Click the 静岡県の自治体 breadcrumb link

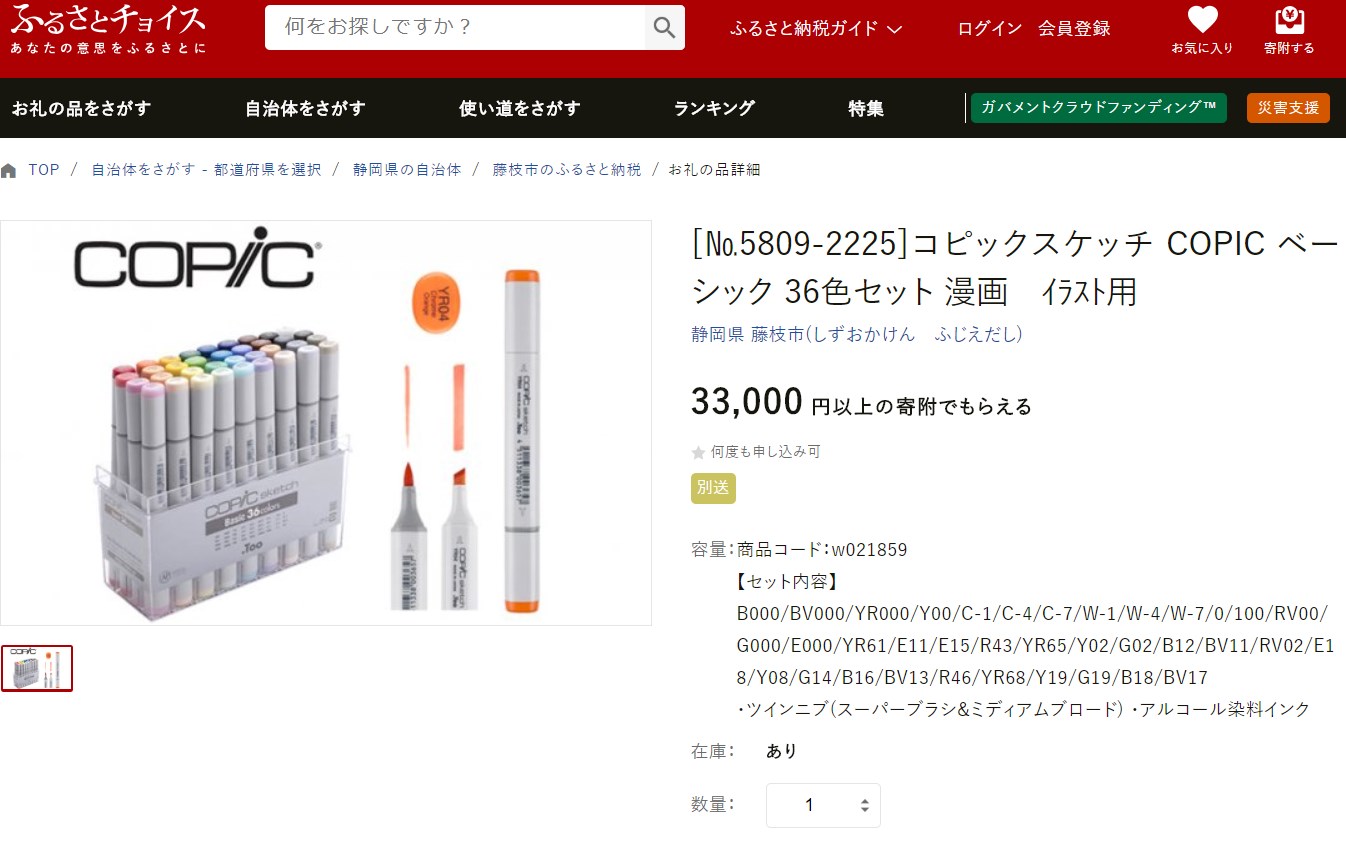click(407, 170)
